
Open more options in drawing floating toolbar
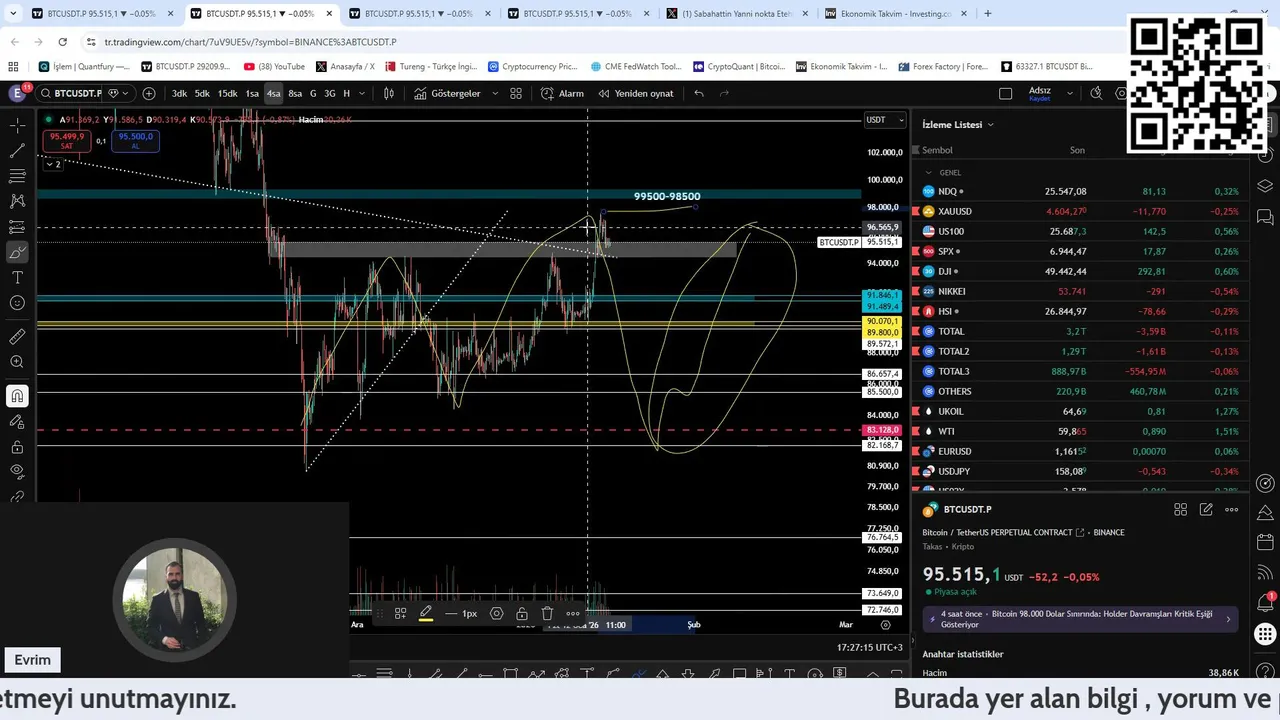pos(573,613)
